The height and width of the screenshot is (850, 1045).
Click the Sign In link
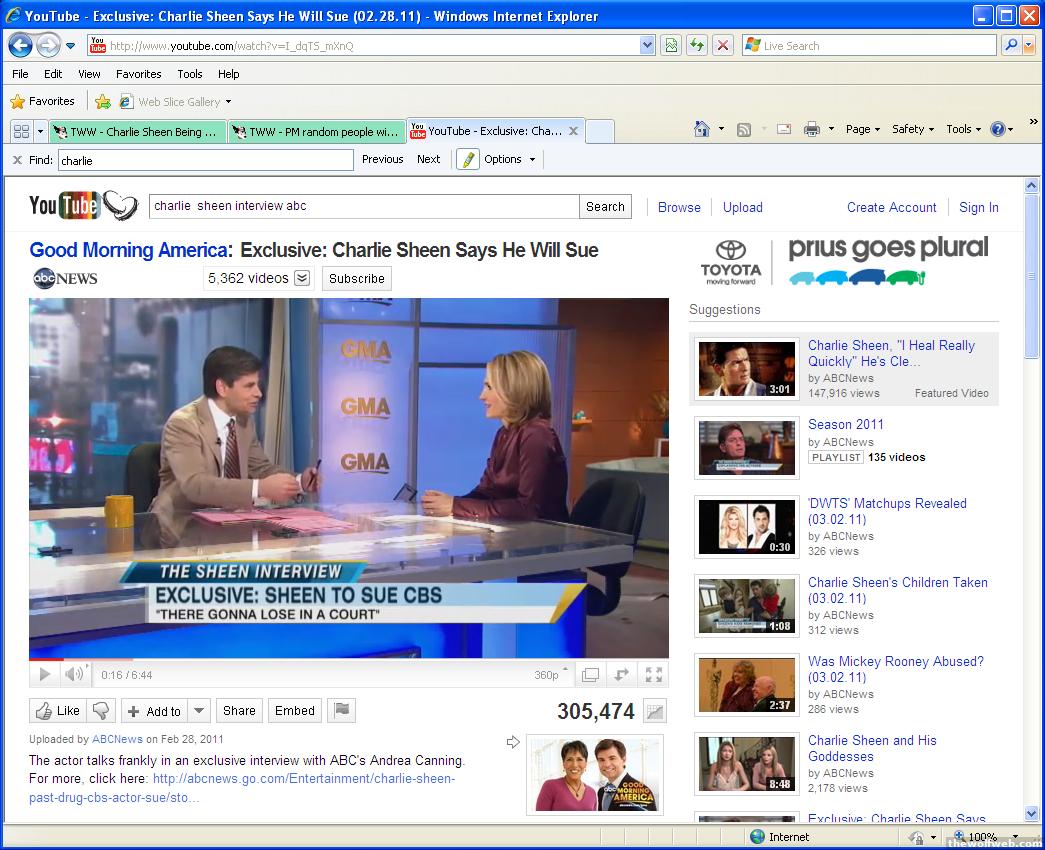click(x=978, y=207)
